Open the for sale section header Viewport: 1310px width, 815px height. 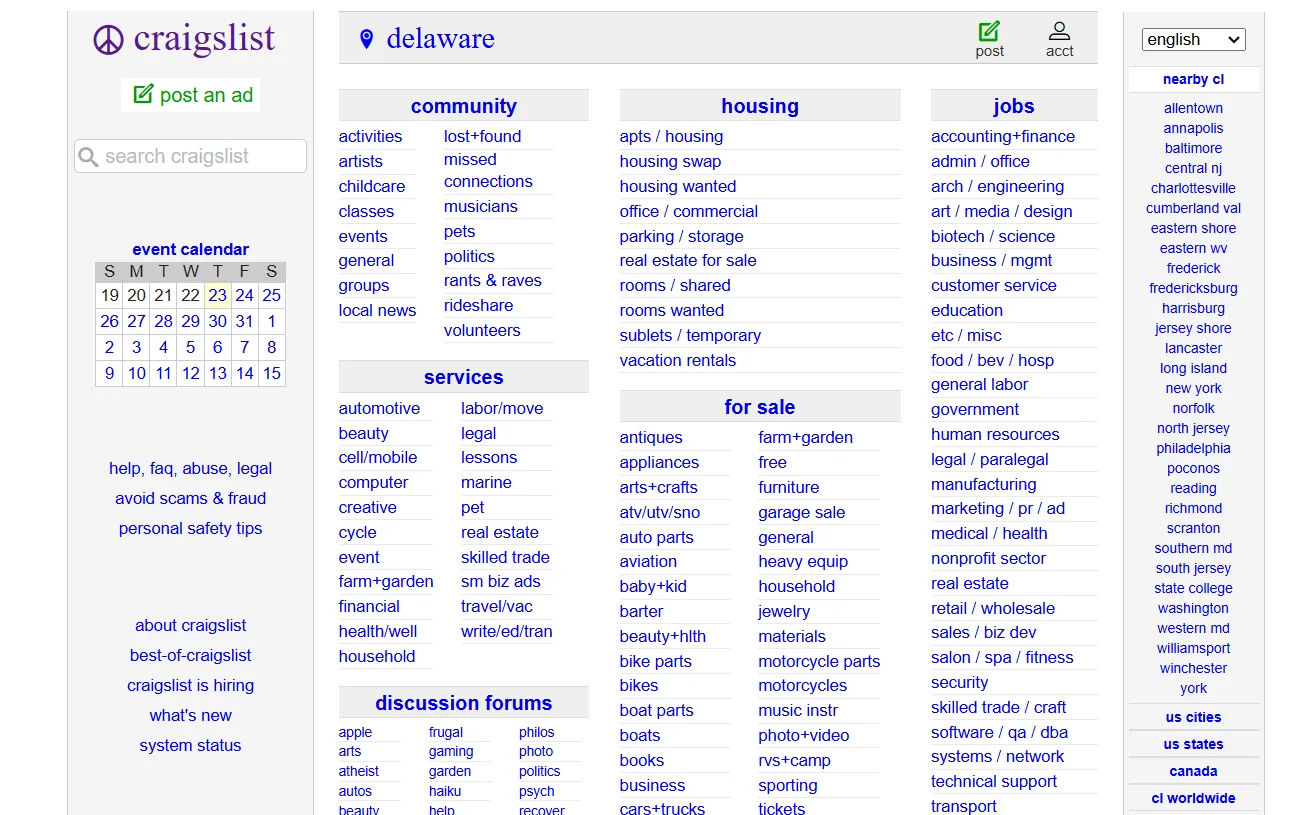[760, 407]
